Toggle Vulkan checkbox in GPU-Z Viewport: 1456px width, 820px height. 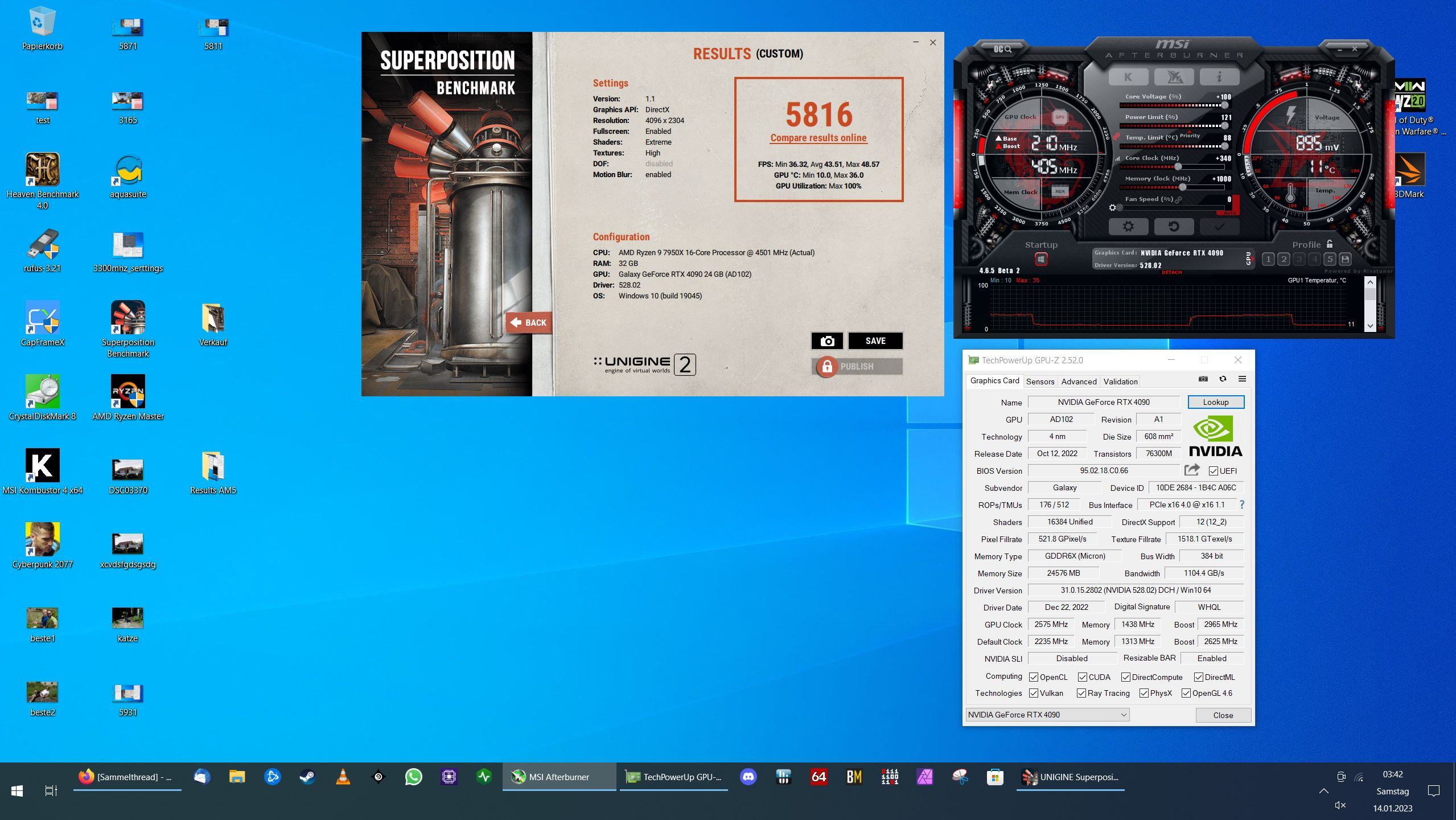click(1034, 693)
